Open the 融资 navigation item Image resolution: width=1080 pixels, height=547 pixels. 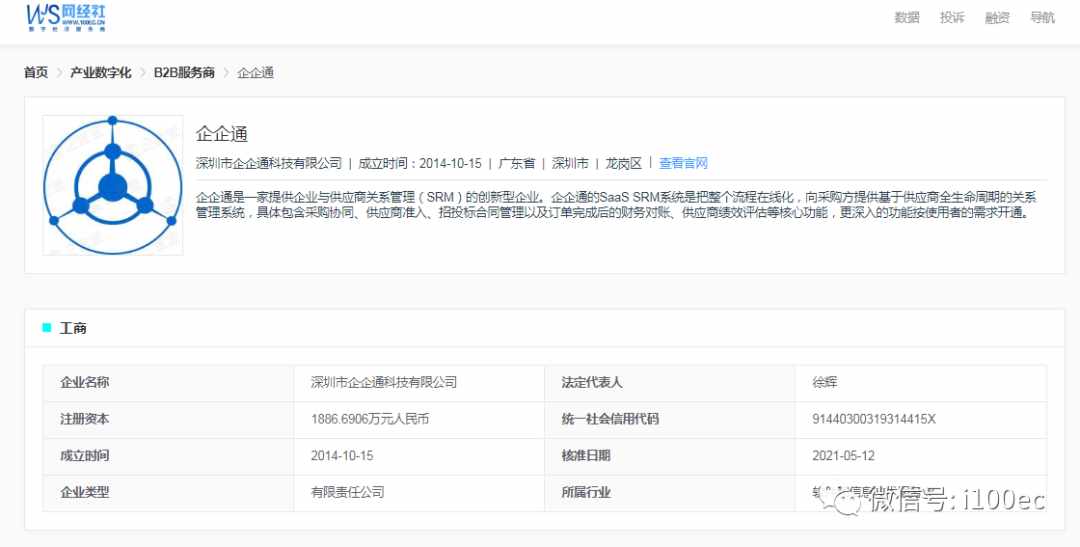tap(997, 18)
